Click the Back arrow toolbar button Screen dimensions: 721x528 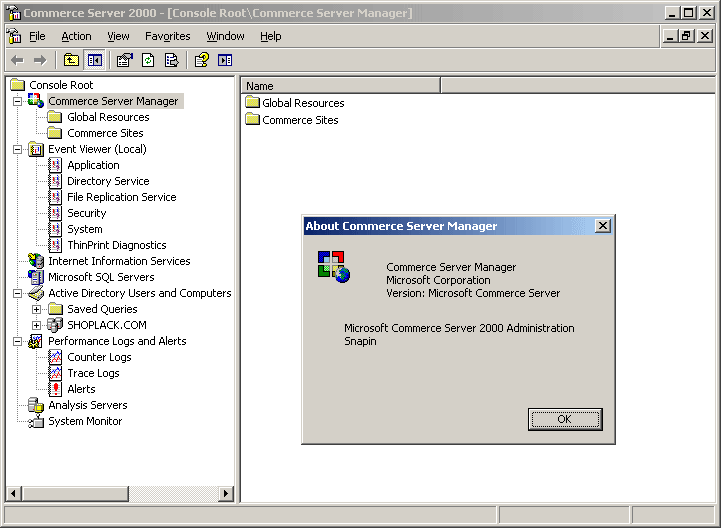17,60
